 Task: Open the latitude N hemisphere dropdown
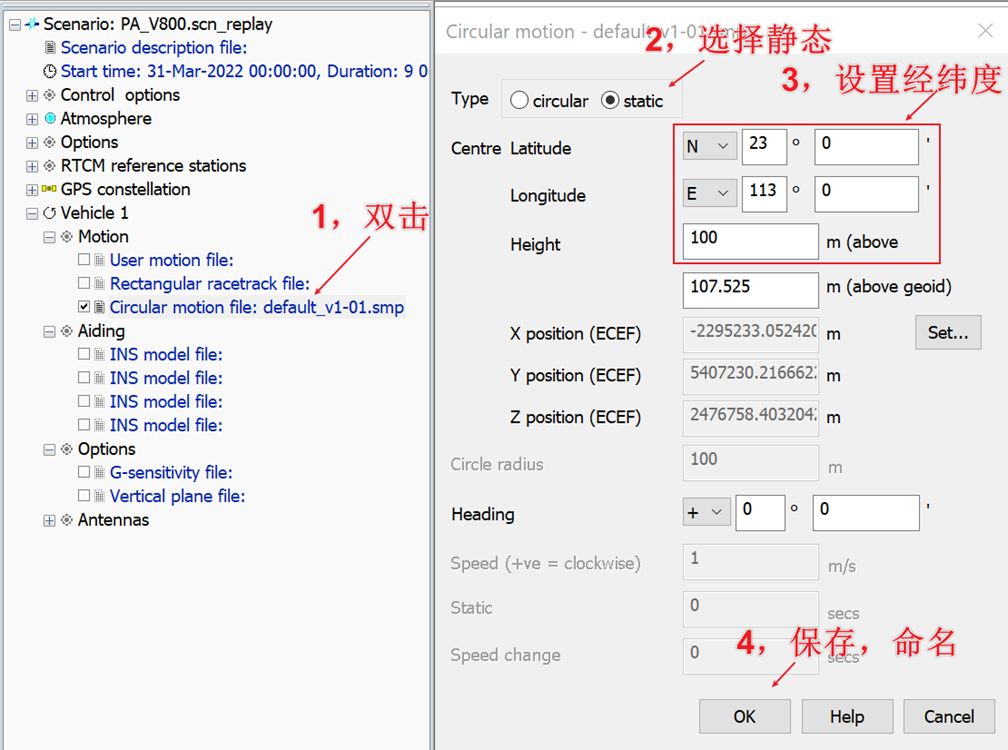pos(709,147)
